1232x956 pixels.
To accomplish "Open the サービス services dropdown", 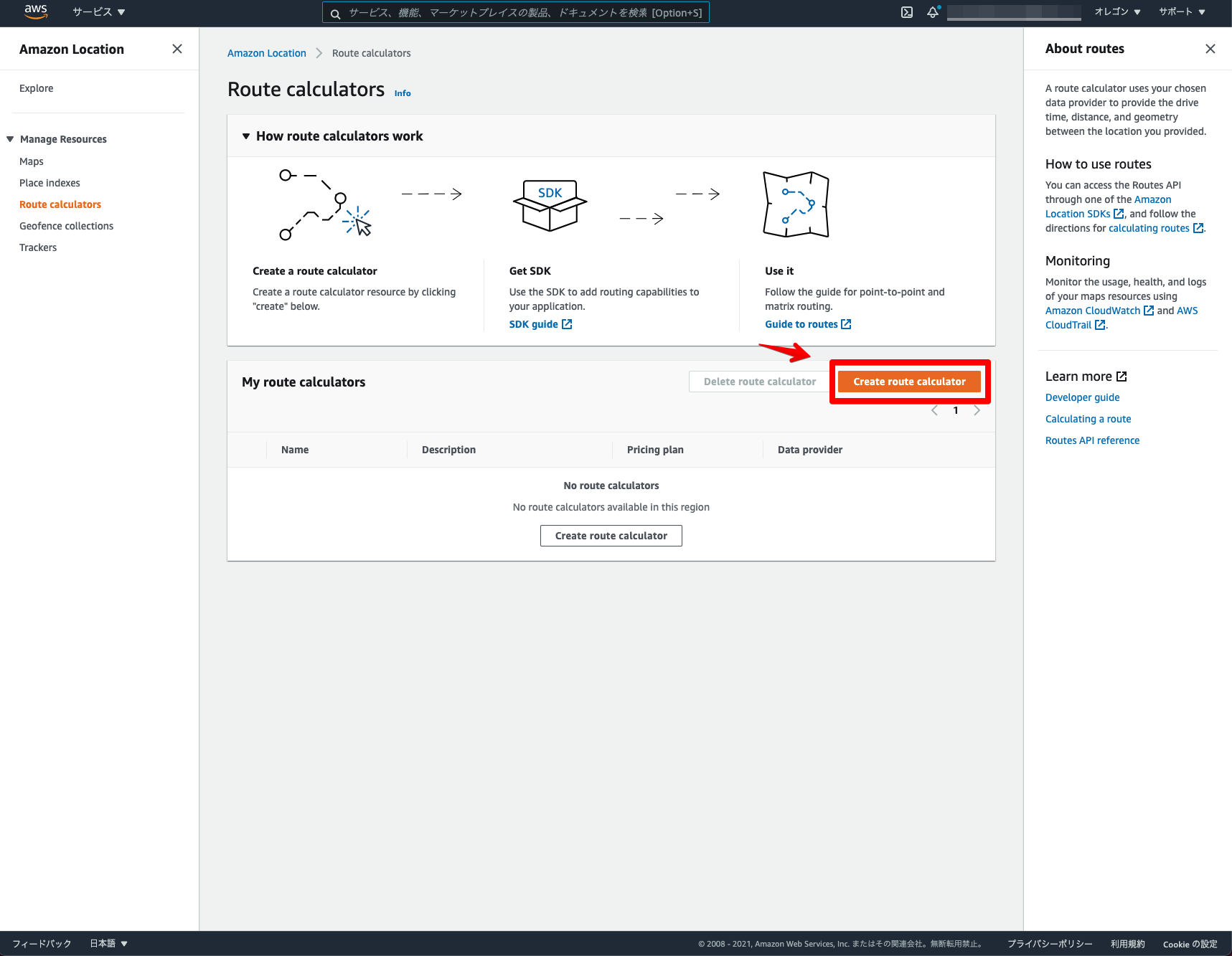I will pos(99,12).
